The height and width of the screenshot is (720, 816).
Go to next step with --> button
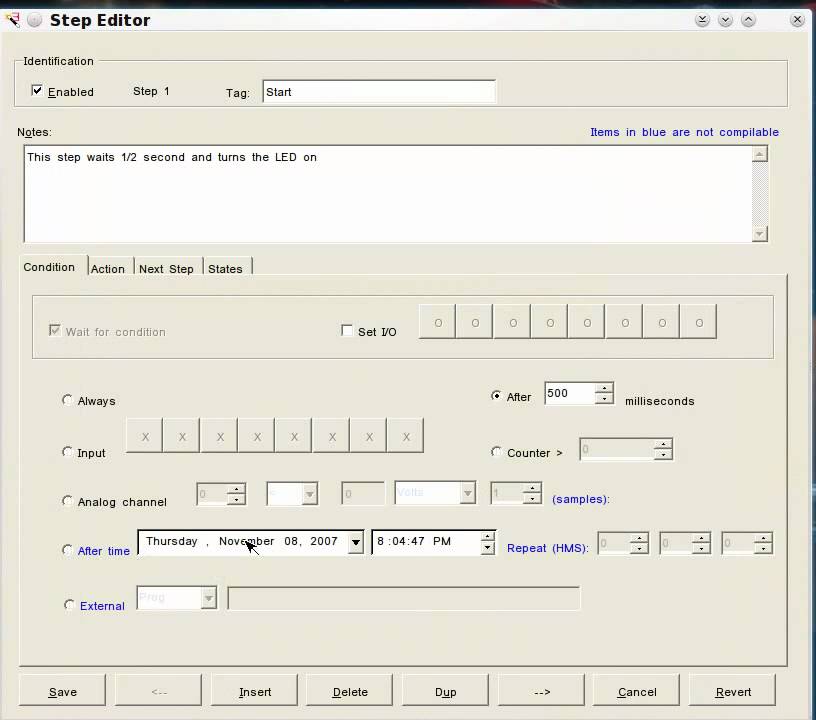[541, 691]
